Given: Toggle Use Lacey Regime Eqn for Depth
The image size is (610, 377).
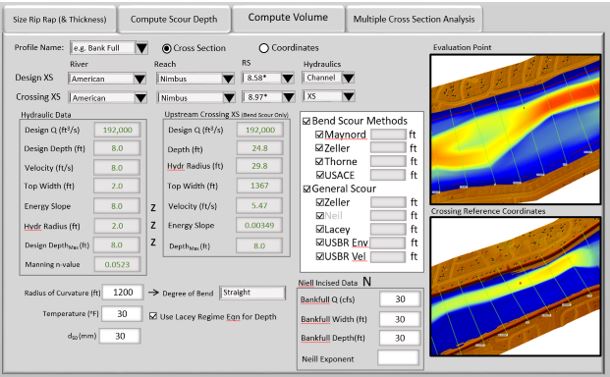Looking at the screenshot, I should tap(153, 316).
